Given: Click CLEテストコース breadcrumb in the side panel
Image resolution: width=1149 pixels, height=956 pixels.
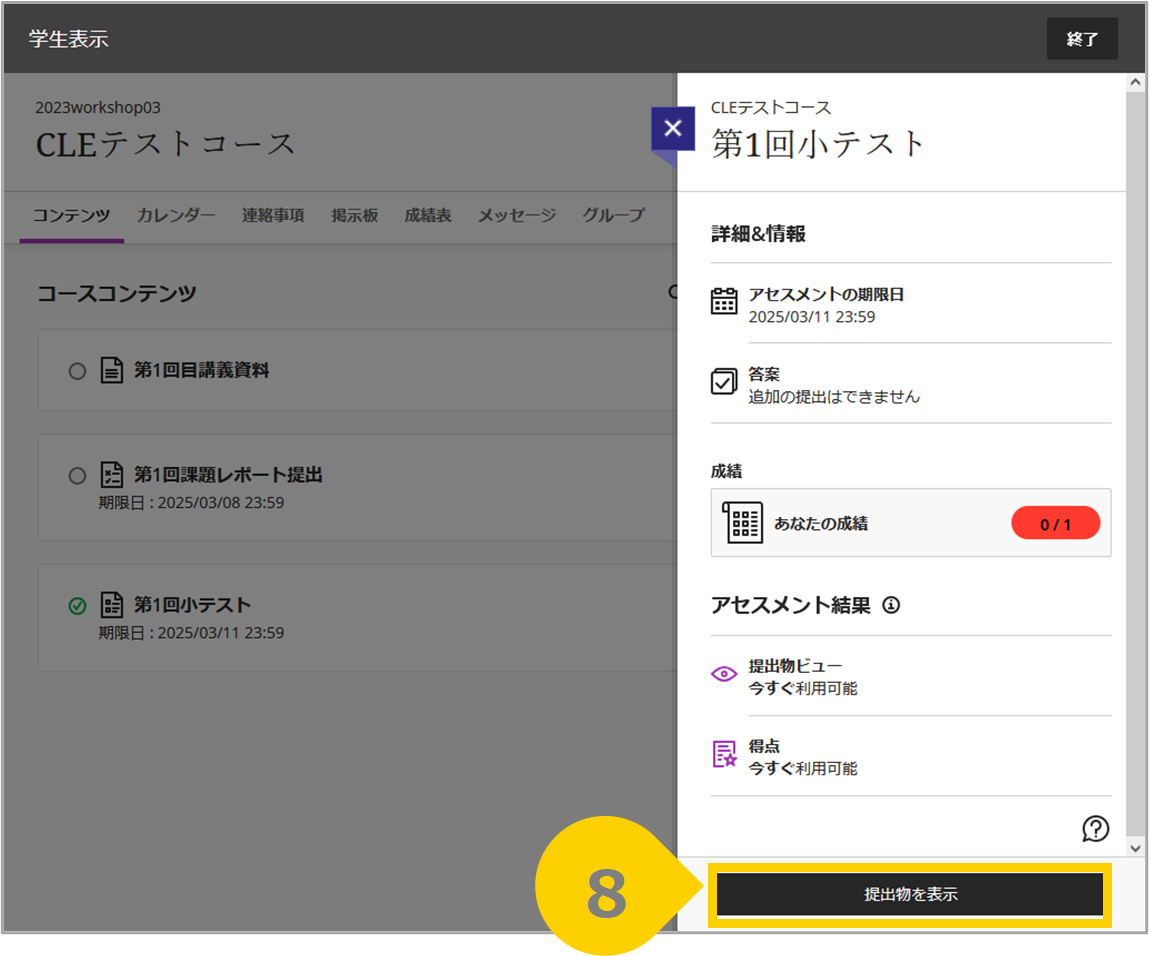Looking at the screenshot, I should tap(771, 108).
